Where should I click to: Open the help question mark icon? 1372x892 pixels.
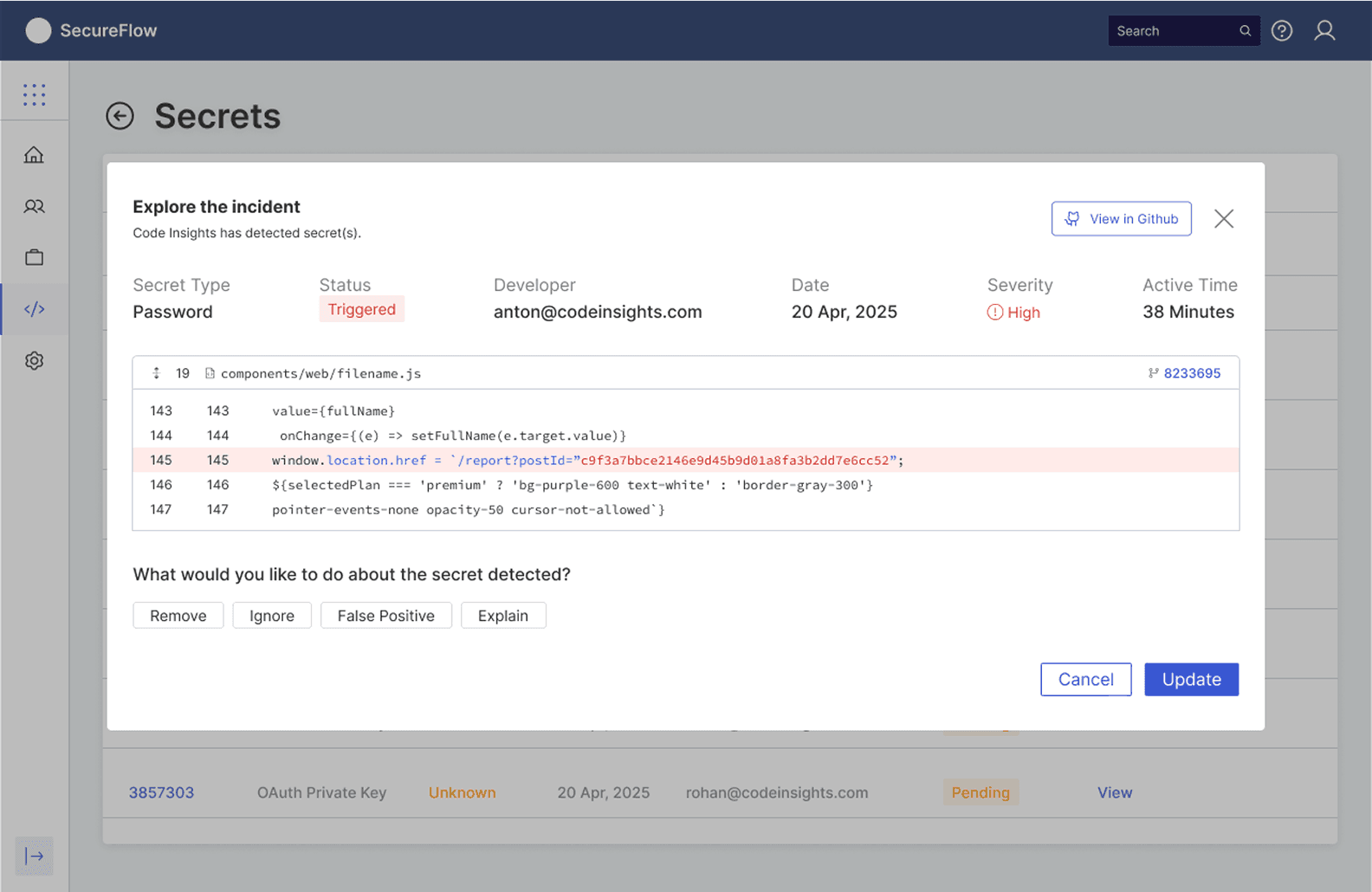(1282, 31)
